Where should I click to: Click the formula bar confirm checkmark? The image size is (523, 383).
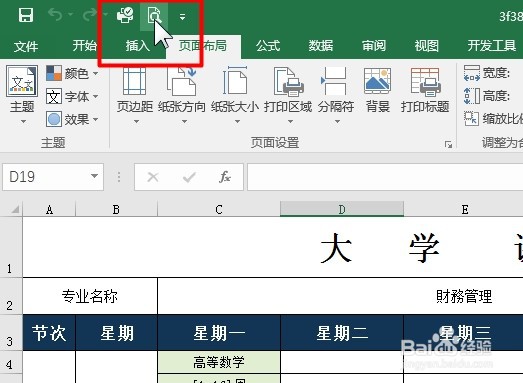[x=189, y=177]
